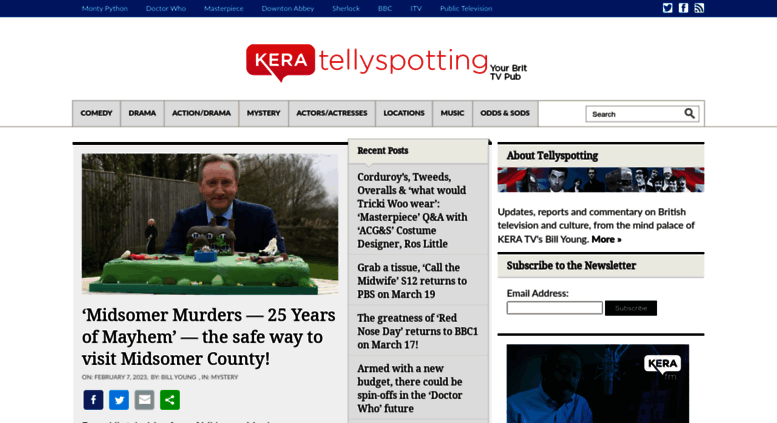Click the Email Address input field
This screenshot has height=423, width=777.
[x=555, y=308]
